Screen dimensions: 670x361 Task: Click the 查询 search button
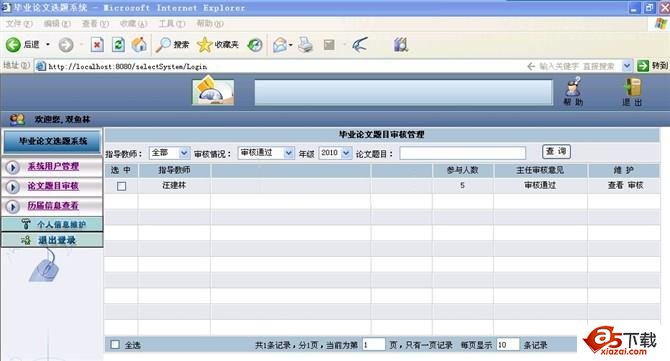tap(556, 151)
